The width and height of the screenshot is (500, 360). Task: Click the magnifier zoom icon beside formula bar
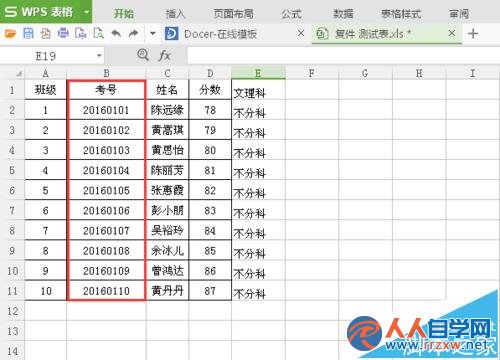(x=143, y=55)
